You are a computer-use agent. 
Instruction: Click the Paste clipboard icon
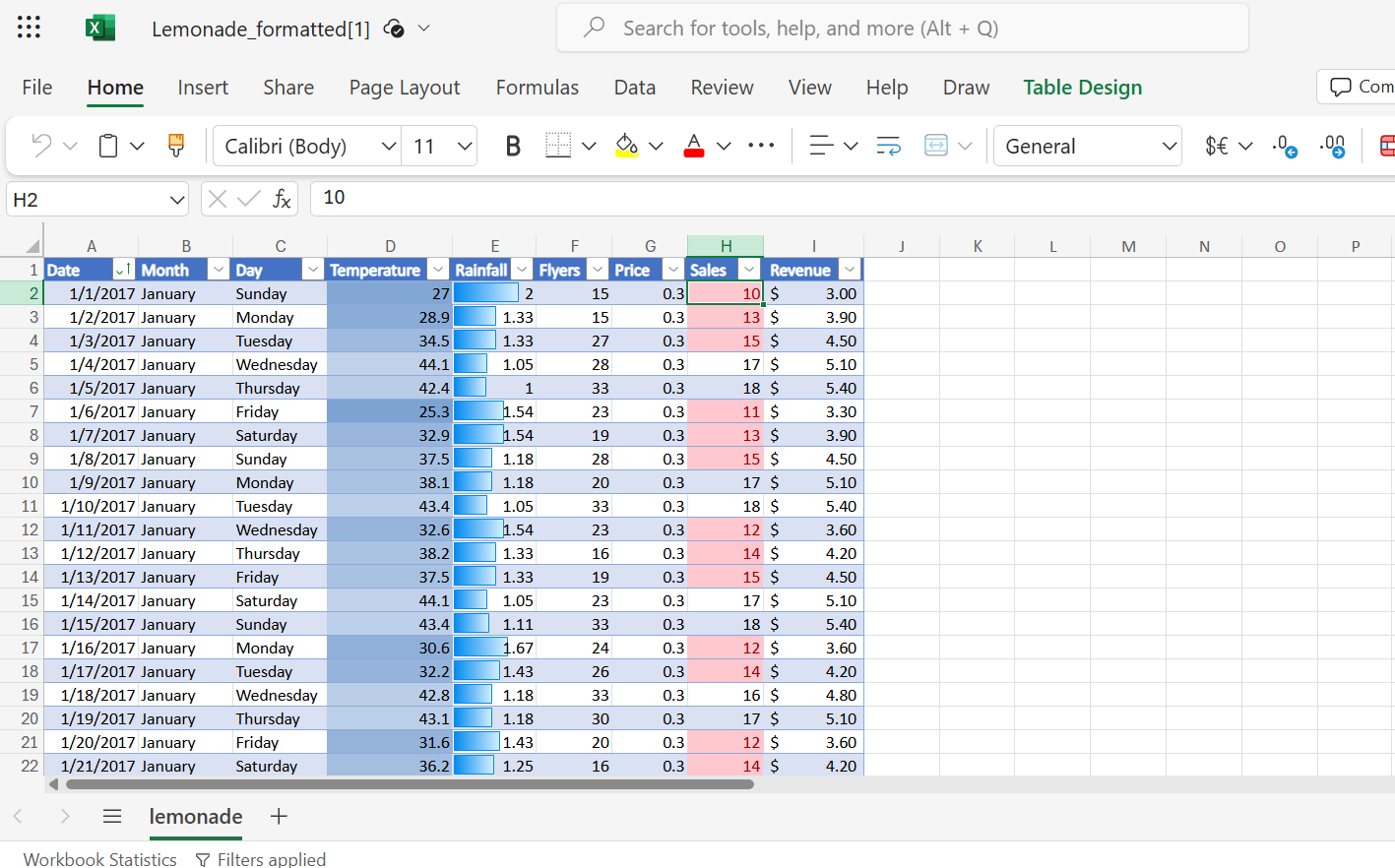point(108,146)
